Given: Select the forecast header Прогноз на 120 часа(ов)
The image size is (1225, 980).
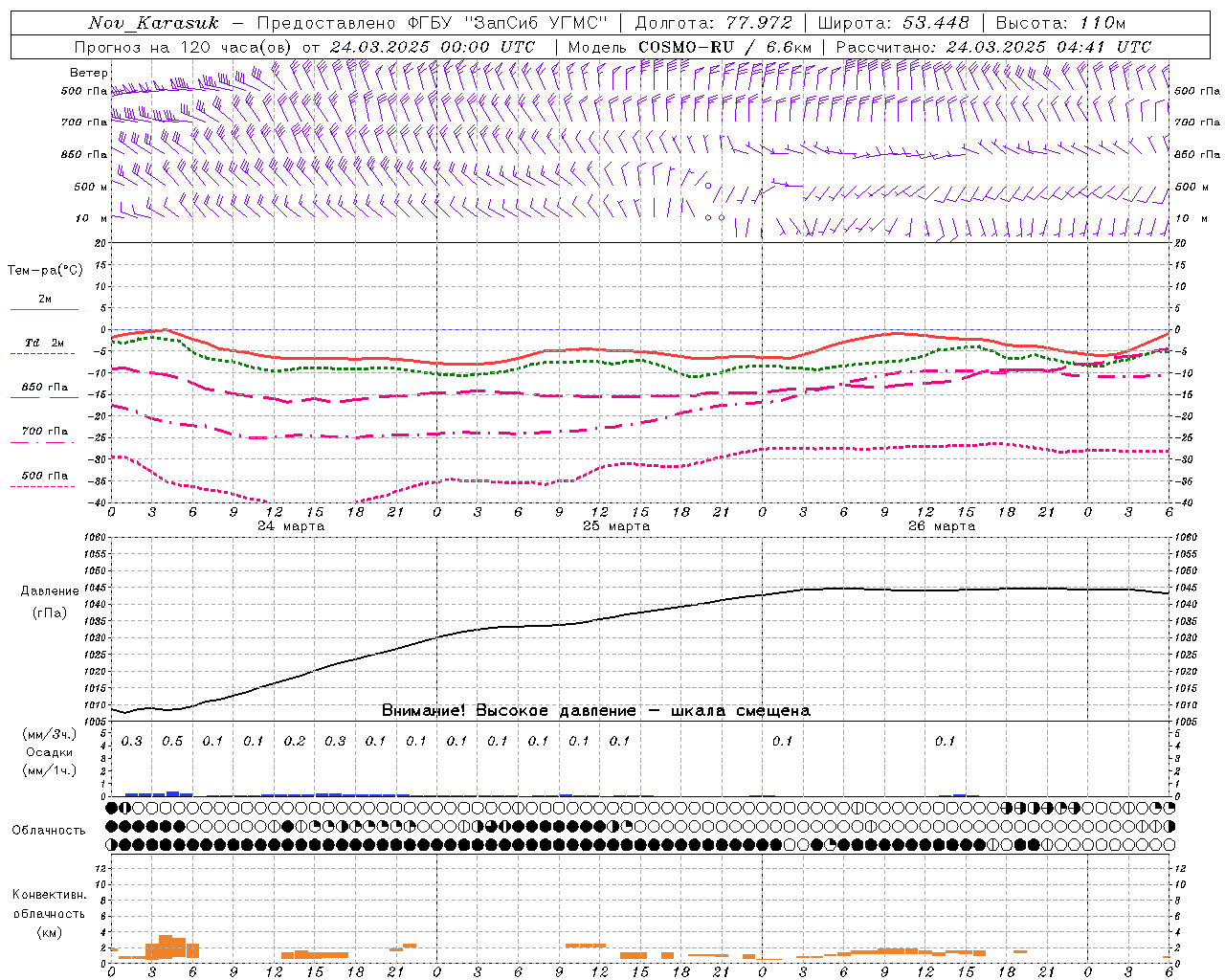Looking at the screenshot, I should 184,47.
